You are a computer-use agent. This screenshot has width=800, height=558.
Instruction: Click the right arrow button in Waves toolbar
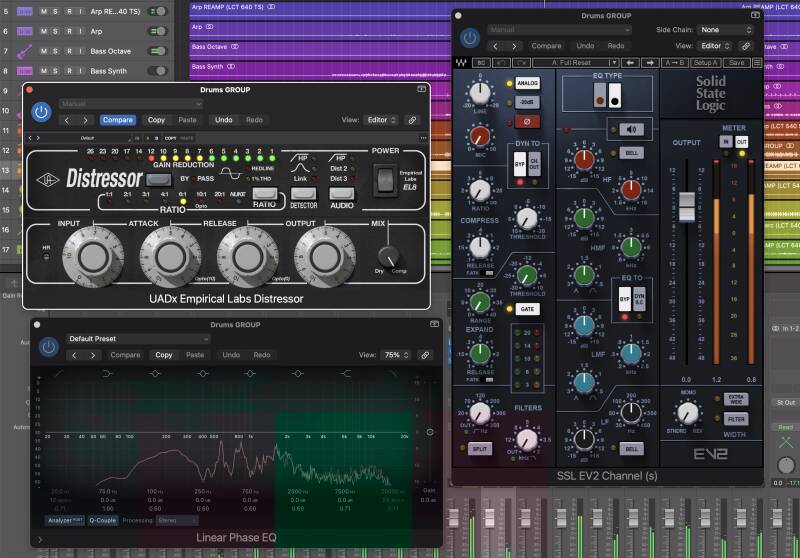coord(649,63)
